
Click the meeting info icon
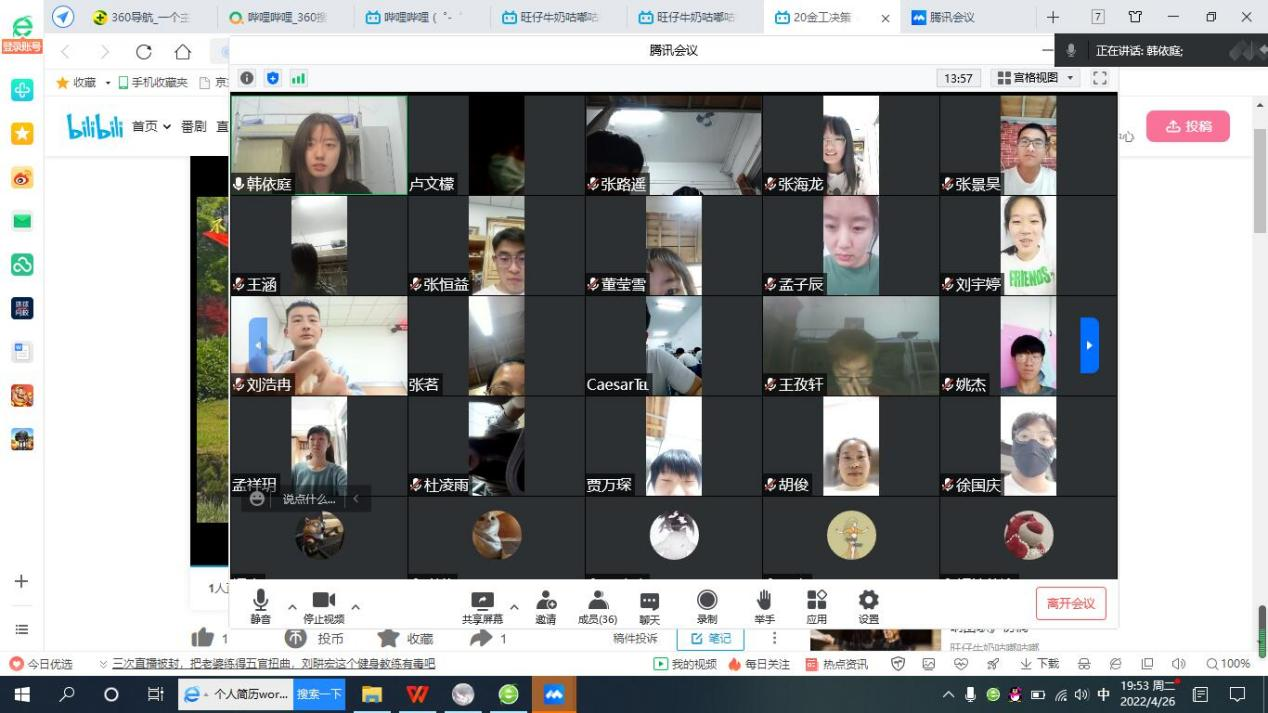click(247, 78)
